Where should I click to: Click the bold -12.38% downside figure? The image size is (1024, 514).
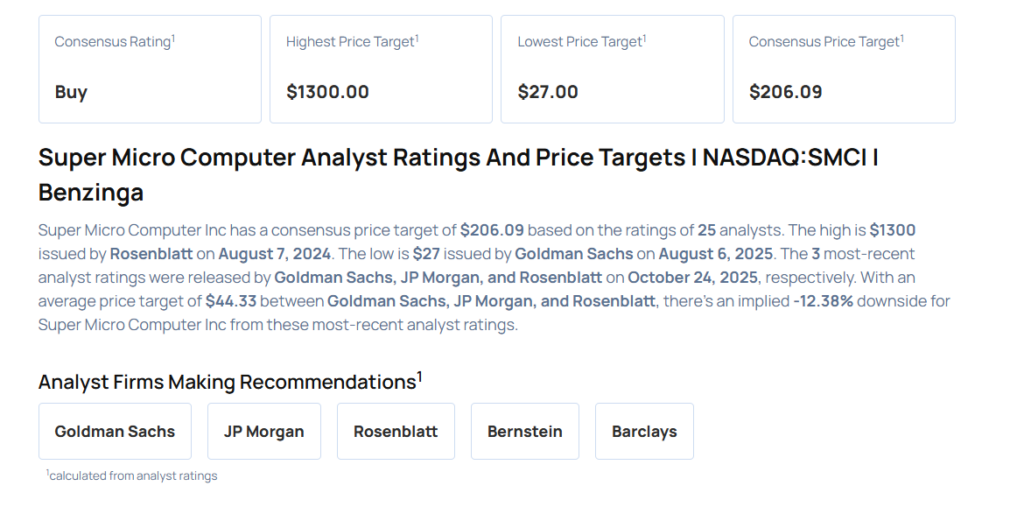825,301
